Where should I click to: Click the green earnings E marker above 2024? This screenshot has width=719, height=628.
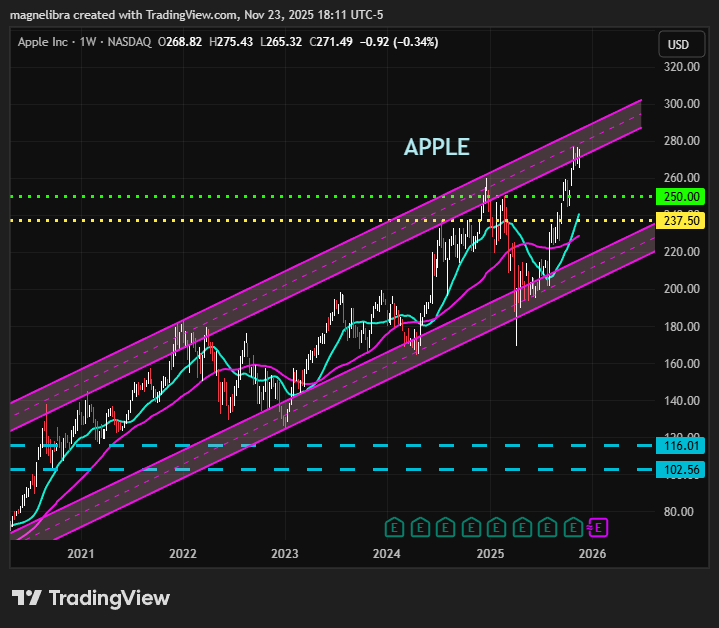click(394, 528)
